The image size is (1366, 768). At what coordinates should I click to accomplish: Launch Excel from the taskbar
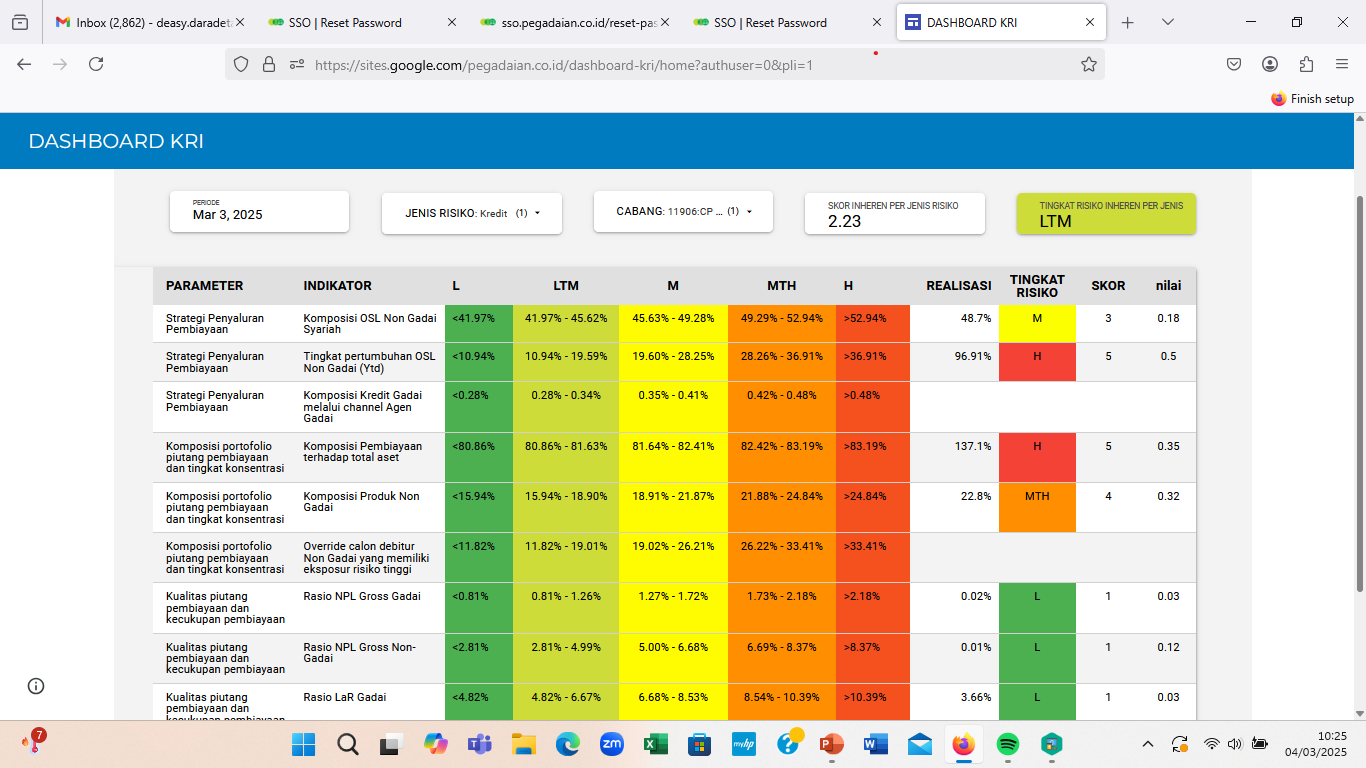coord(656,744)
